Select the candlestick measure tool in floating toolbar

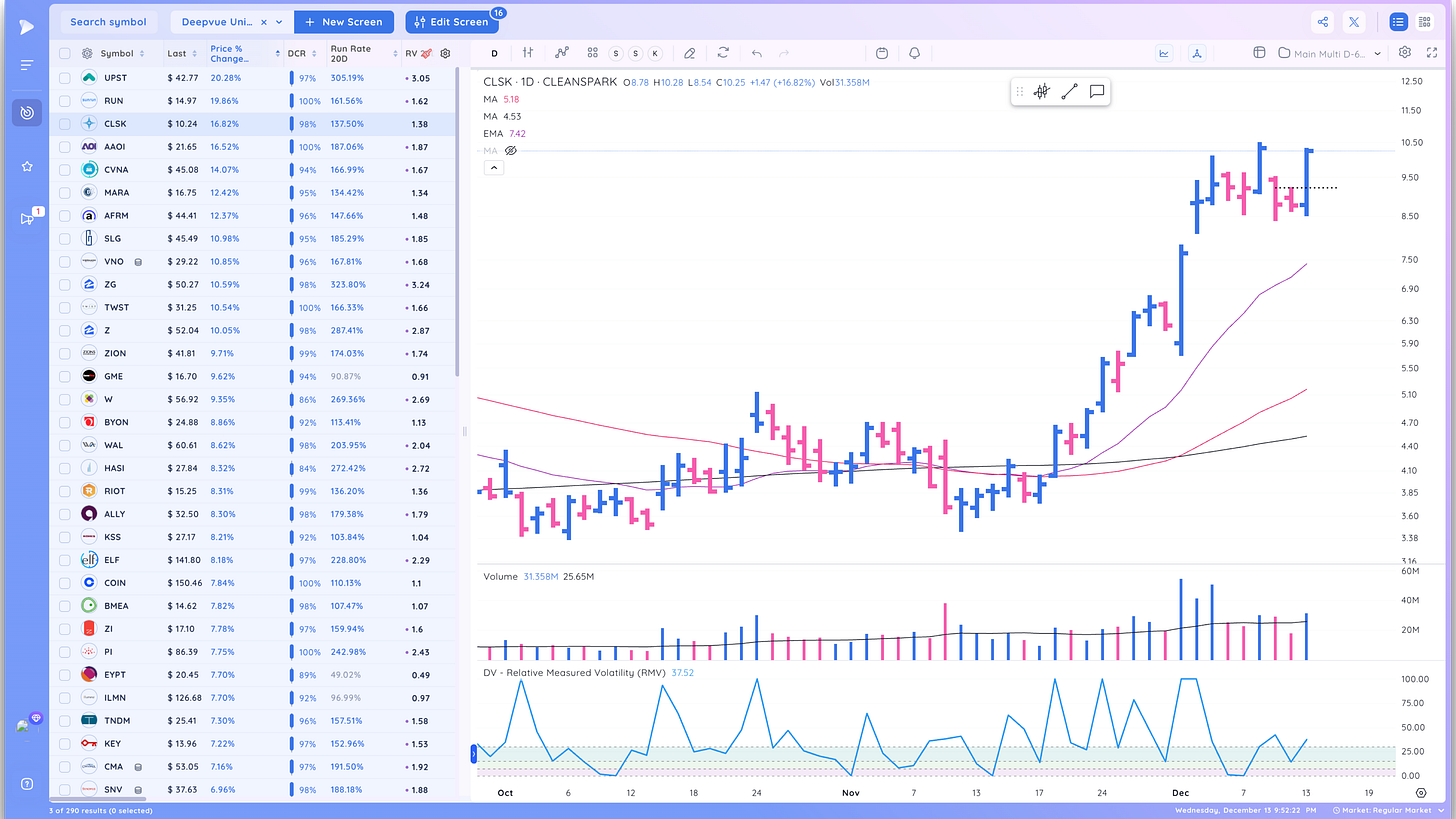point(1042,91)
